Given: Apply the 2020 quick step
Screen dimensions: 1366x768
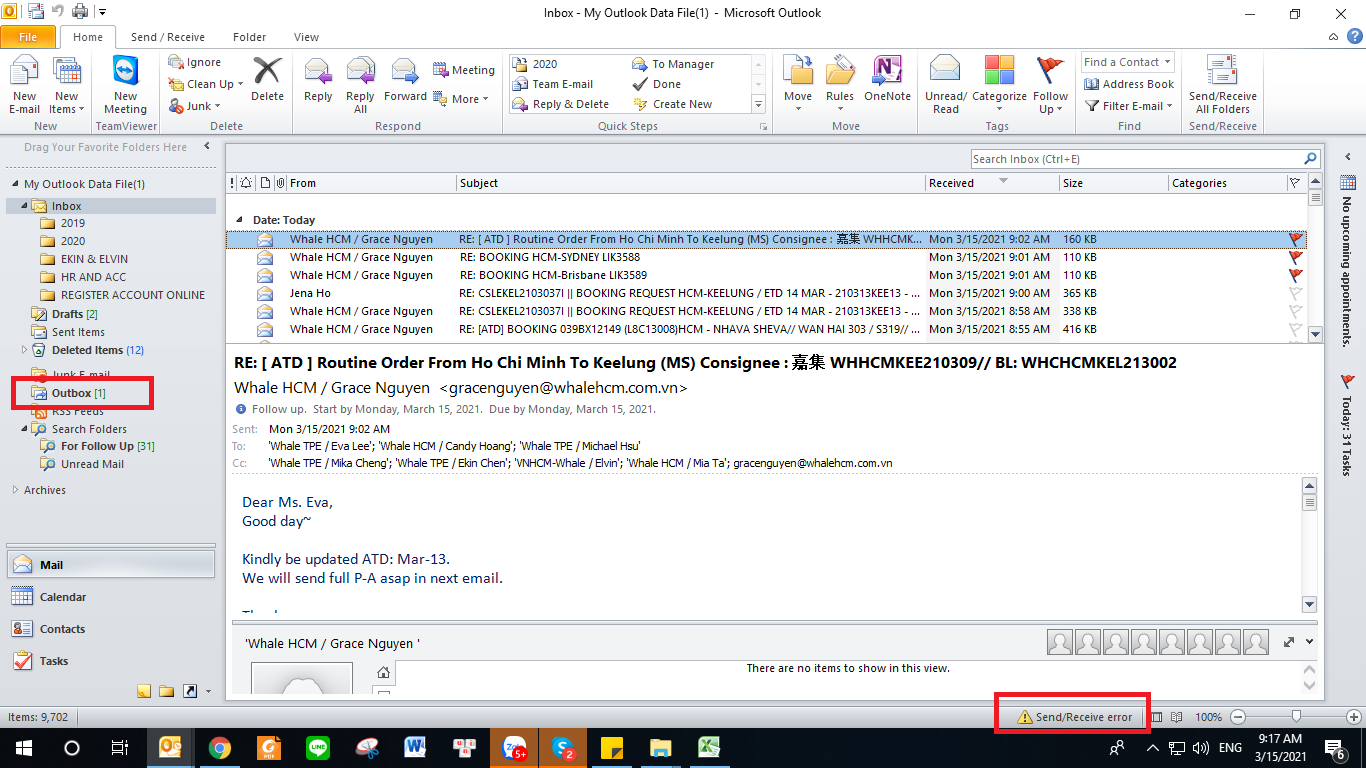Looking at the screenshot, I should (x=535, y=64).
